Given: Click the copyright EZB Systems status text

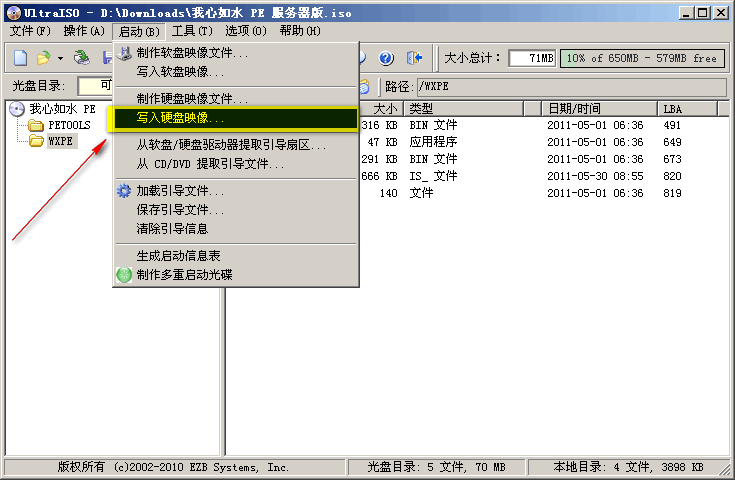Looking at the screenshot, I should (173, 467).
